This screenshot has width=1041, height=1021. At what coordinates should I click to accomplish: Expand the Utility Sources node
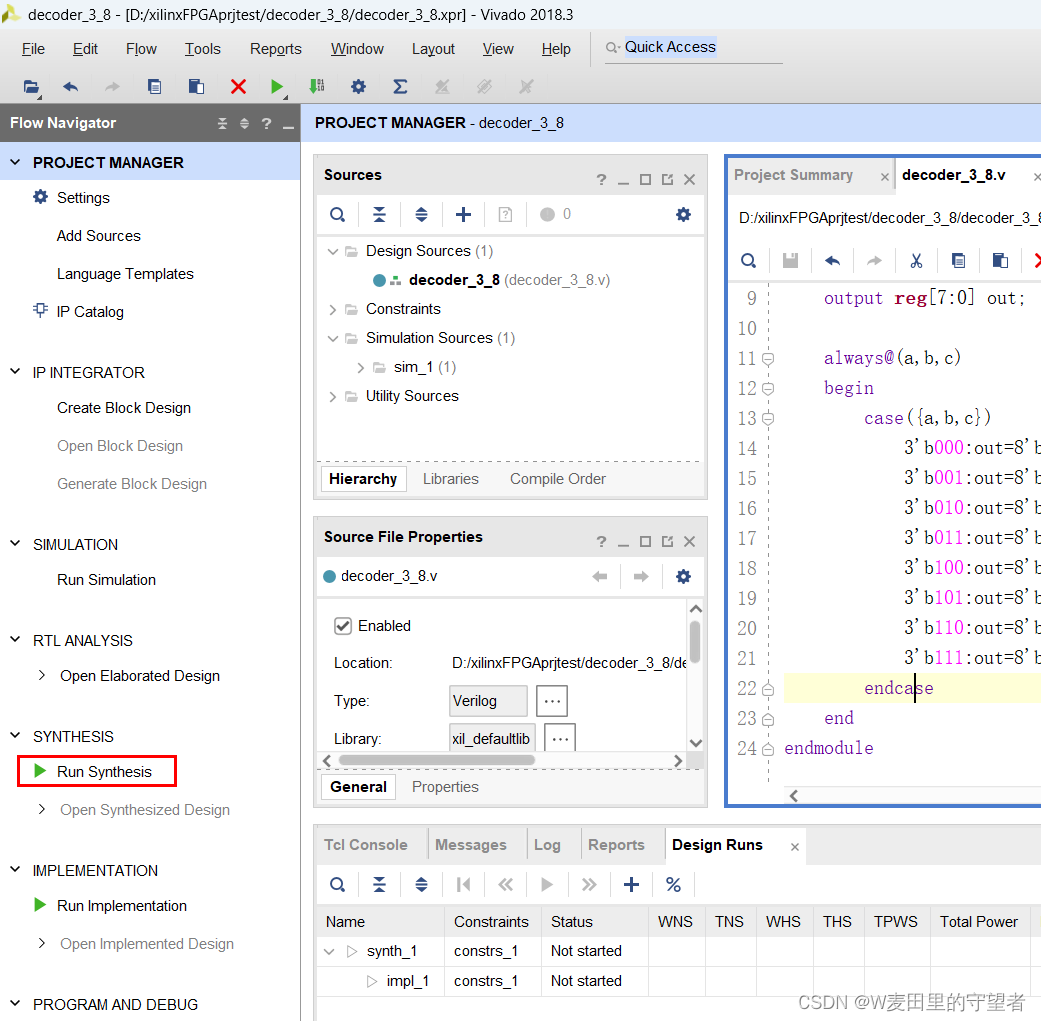pos(333,396)
